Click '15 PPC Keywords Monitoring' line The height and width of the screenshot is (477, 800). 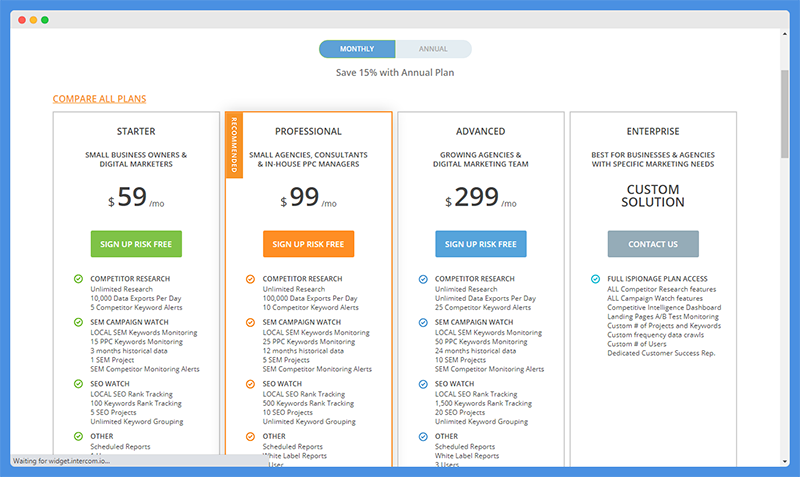point(136,342)
